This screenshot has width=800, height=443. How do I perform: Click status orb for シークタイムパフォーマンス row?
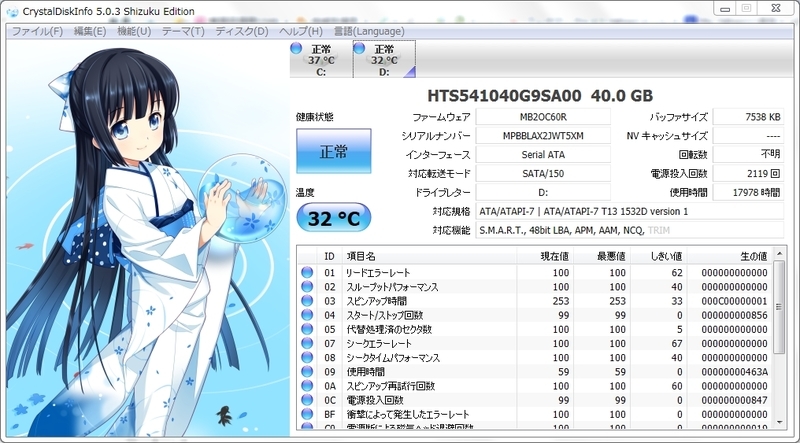coord(307,358)
